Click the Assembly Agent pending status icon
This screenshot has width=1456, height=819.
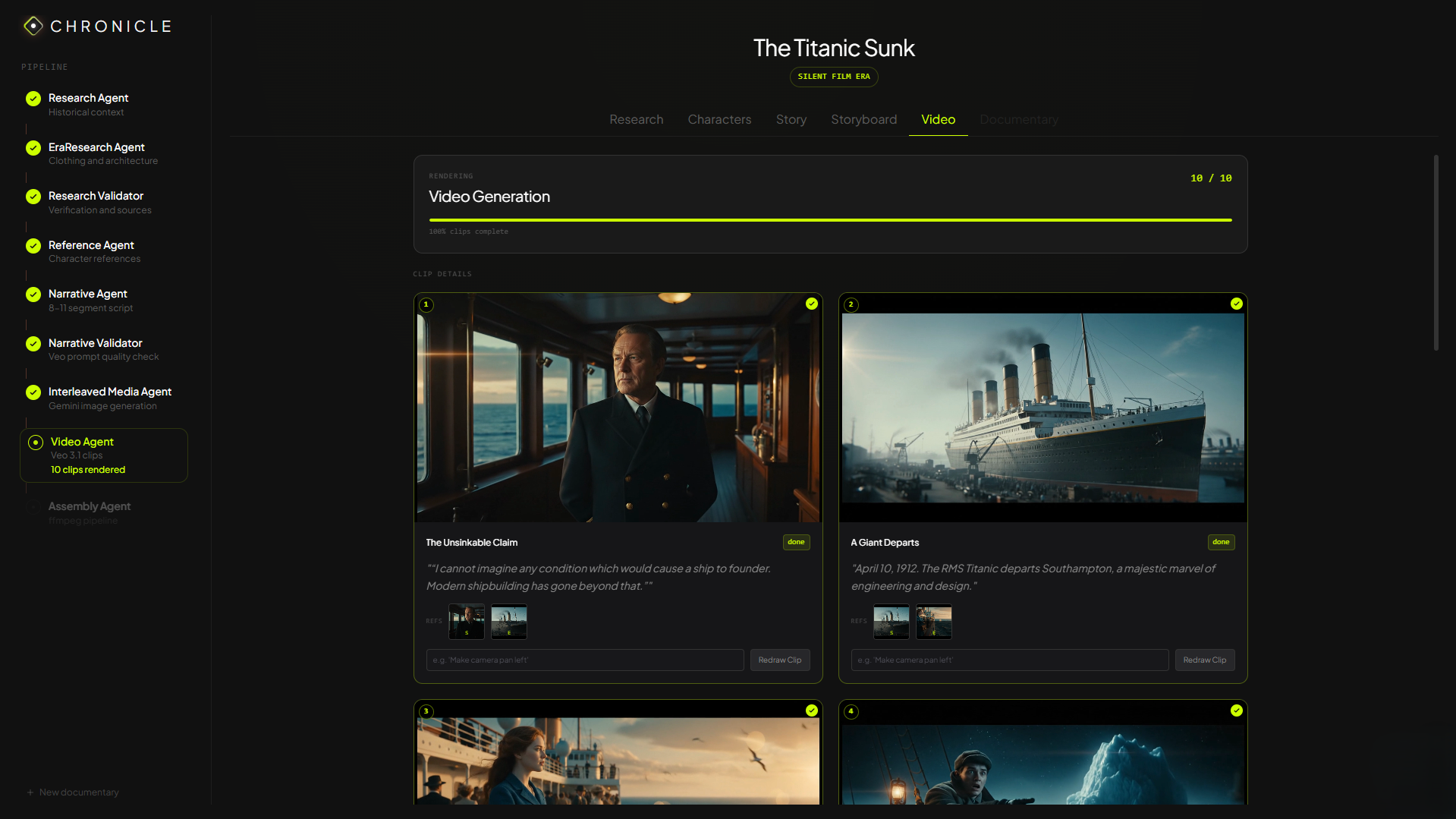coord(33,507)
